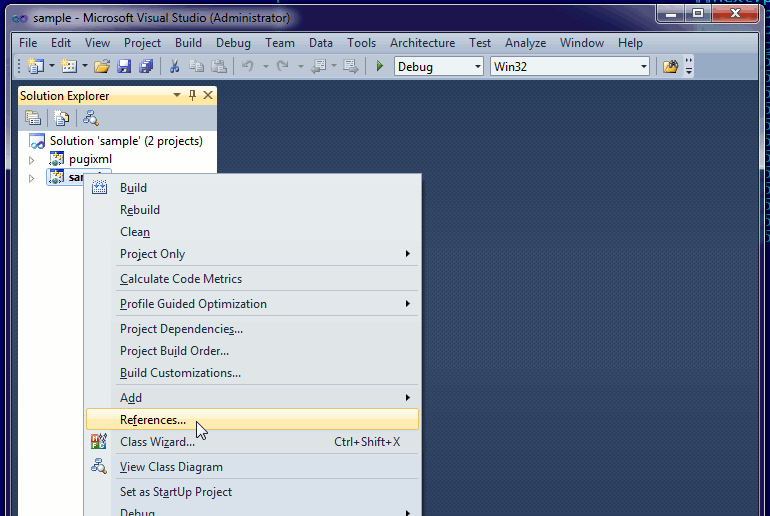Click Set as StartUp Project
The image size is (770, 516).
[x=176, y=492]
